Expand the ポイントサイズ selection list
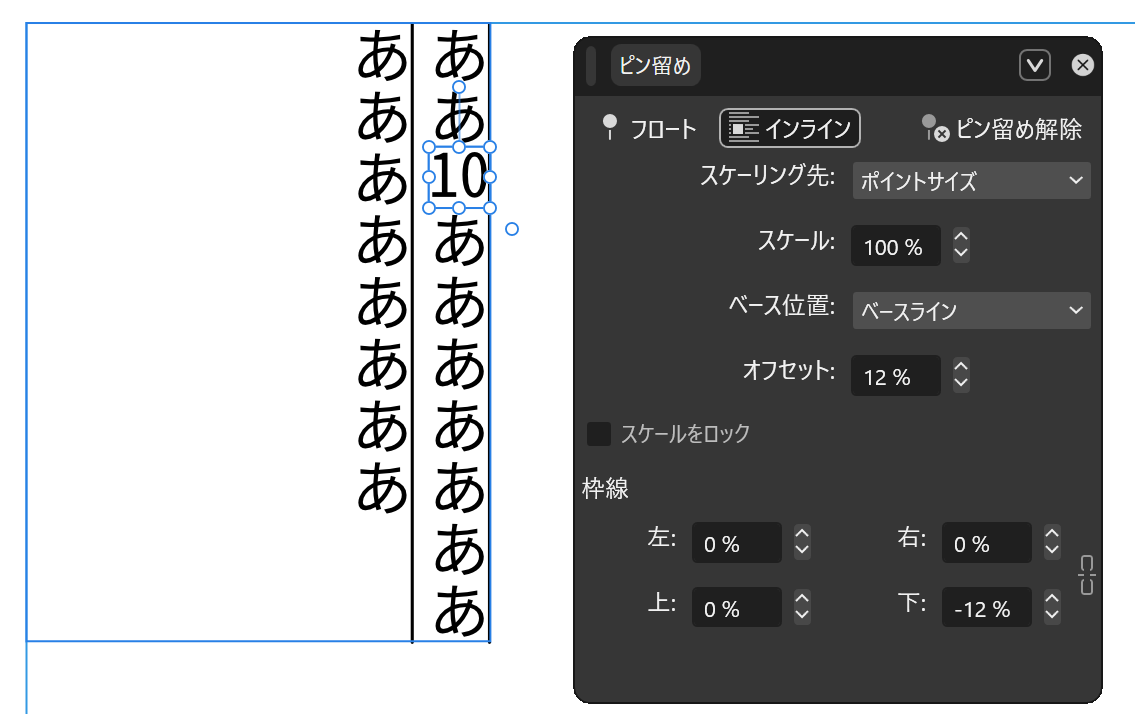The width and height of the screenshot is (1135, 714). tap(1077, 181)
